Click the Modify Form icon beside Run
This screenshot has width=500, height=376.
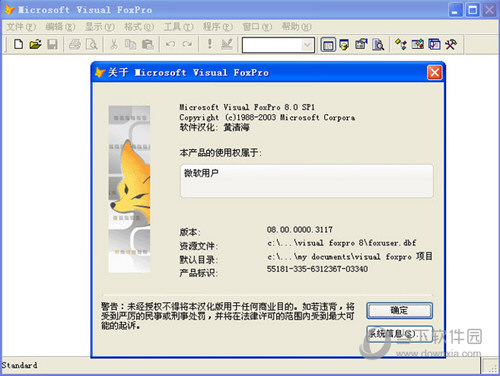pyautogui.click(x=227, y=44)
